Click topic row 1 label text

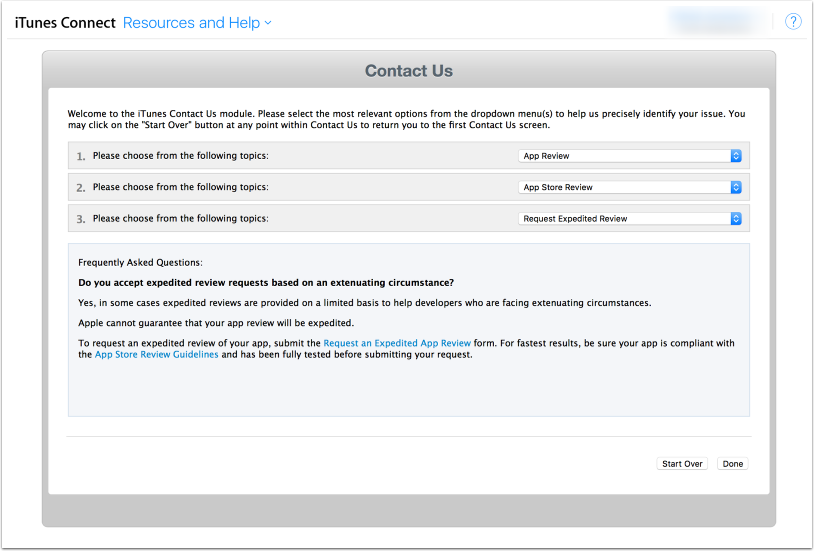pos(181,156)
